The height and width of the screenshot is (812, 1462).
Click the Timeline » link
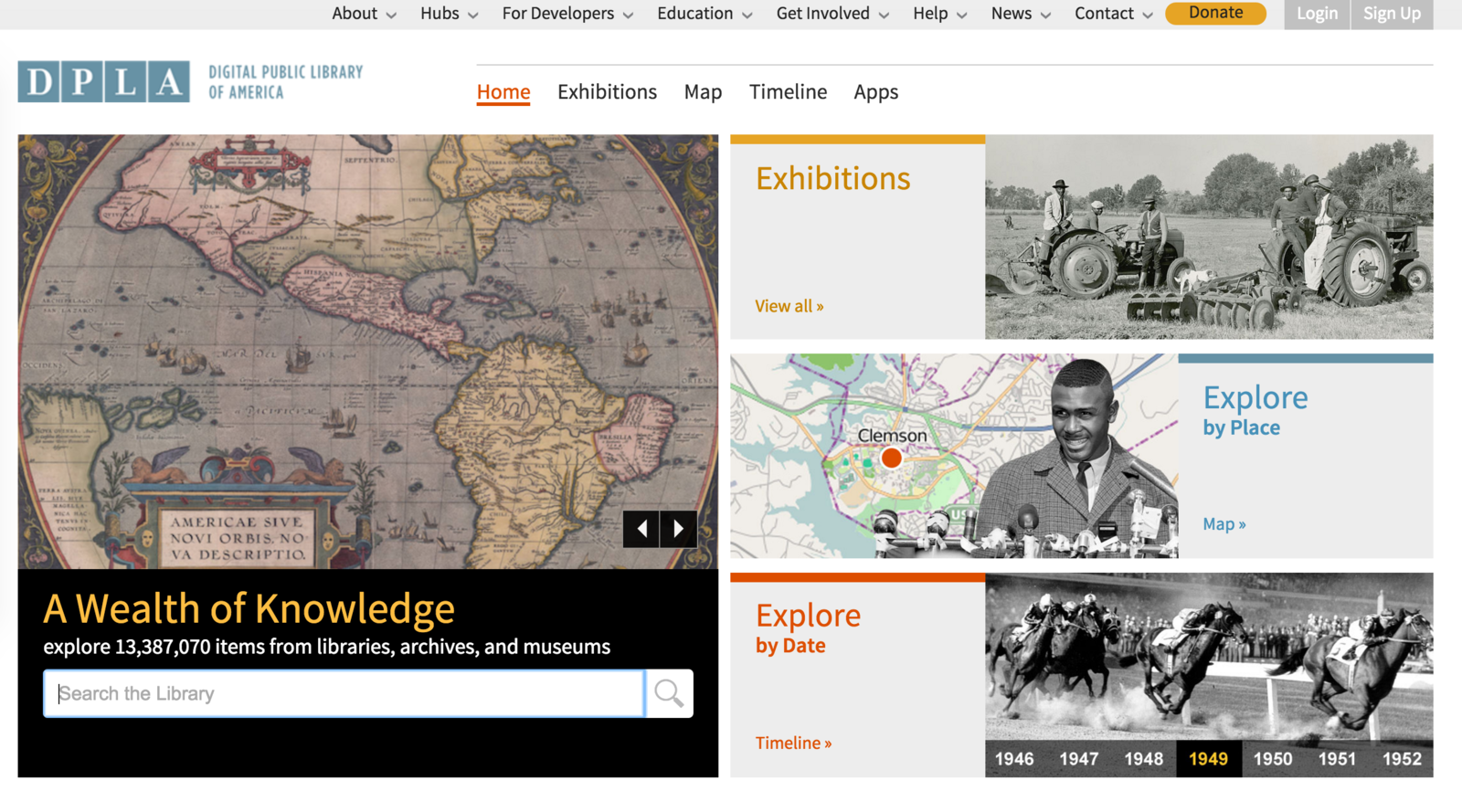click(x=793, y=743)
